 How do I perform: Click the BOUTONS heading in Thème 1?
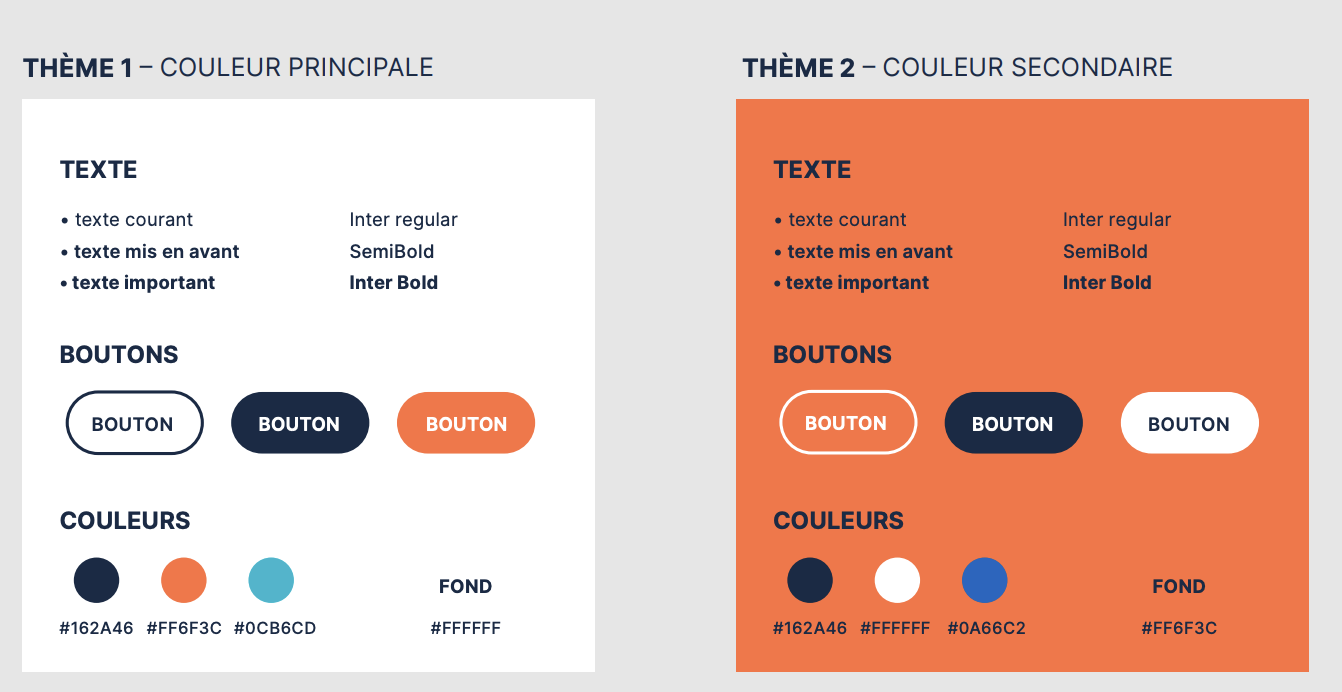[119, 355]
